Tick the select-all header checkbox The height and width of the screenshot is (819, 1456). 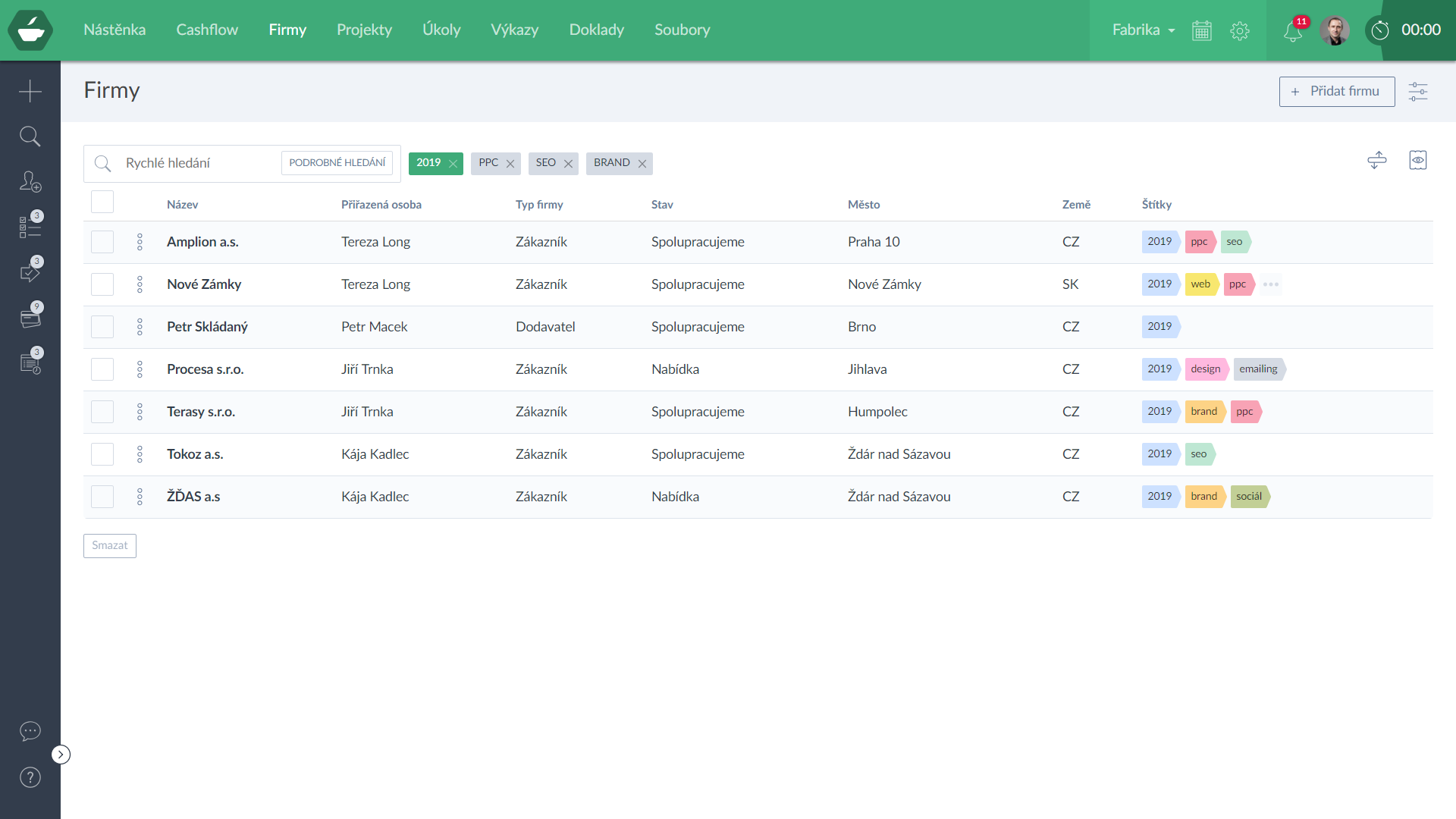point(102,202)
